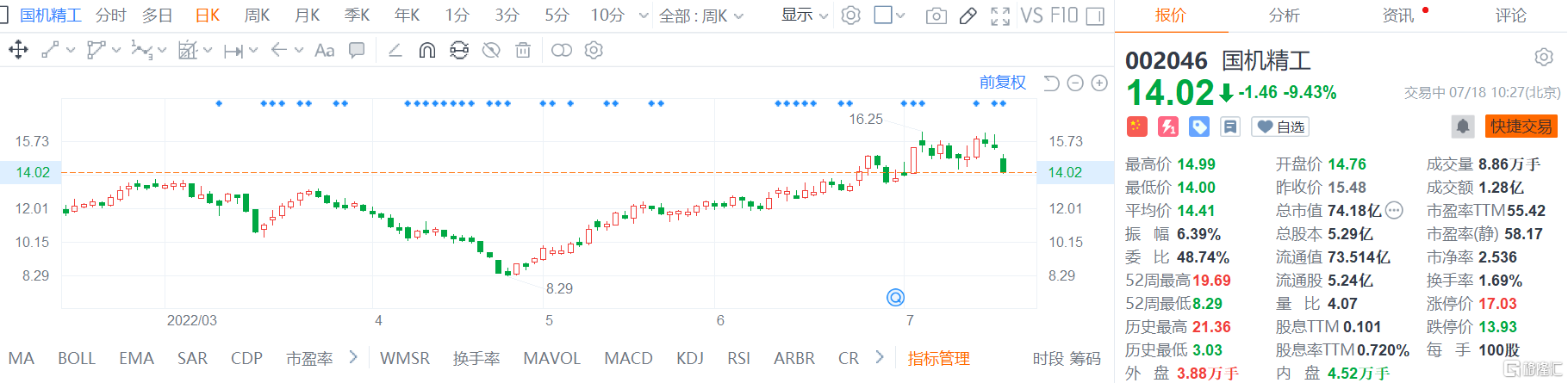1568x383 pixels.
Task: Select 周K weekly period
Action: 258,15
